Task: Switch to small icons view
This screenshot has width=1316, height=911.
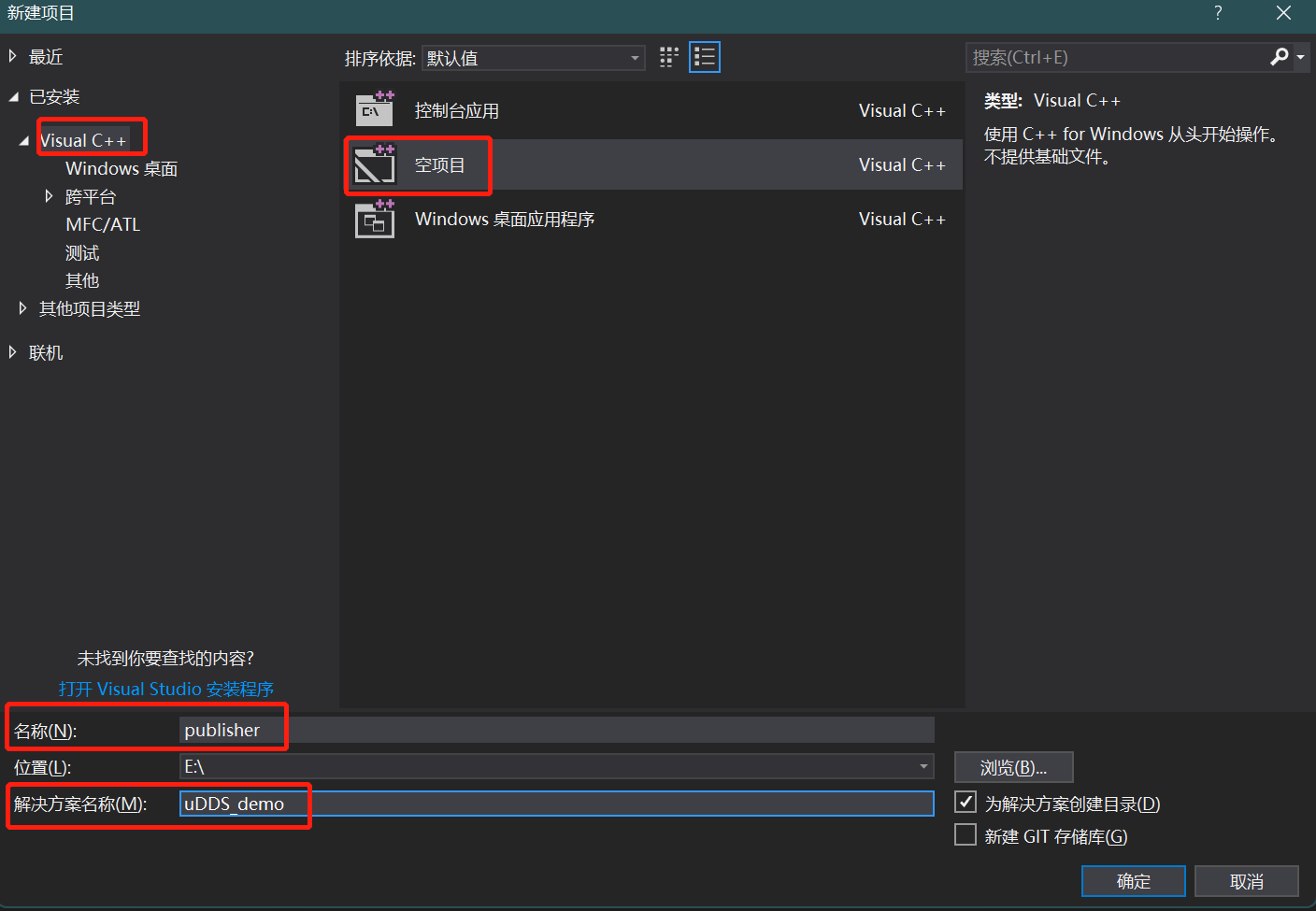Action: 669,58
